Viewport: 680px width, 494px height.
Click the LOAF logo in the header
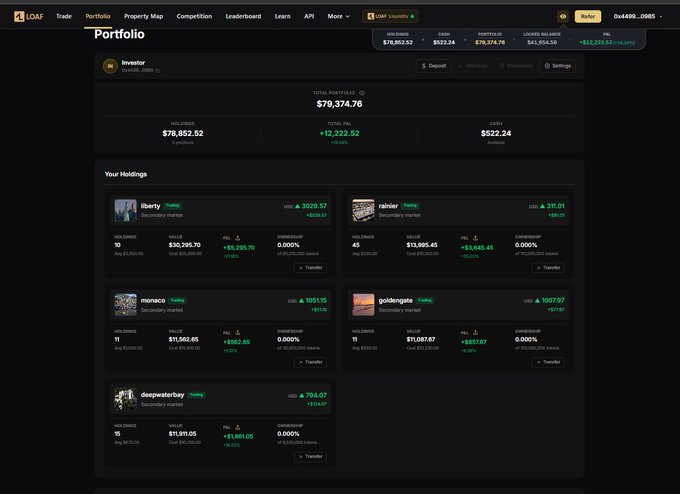[29, 16]
